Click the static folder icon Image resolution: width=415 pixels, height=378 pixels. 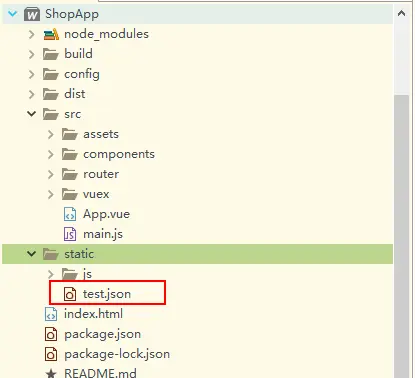pyautogui.click(x=51, y=254)
